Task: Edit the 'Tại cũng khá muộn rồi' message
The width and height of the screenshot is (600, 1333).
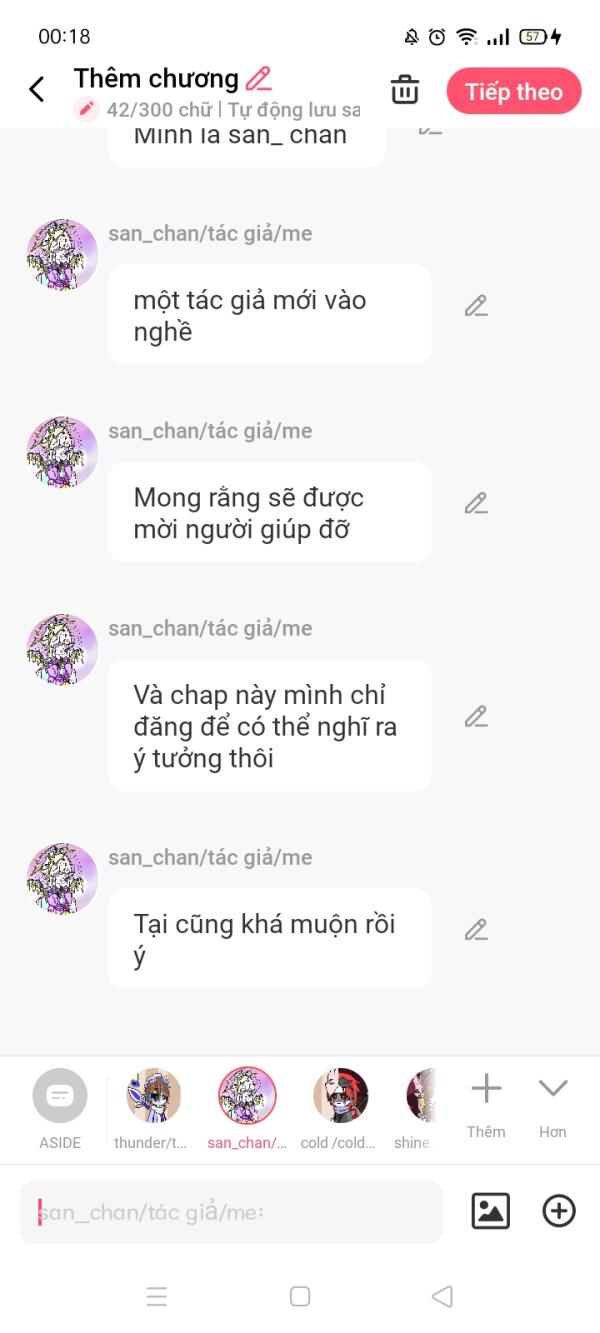Action: 476,930
